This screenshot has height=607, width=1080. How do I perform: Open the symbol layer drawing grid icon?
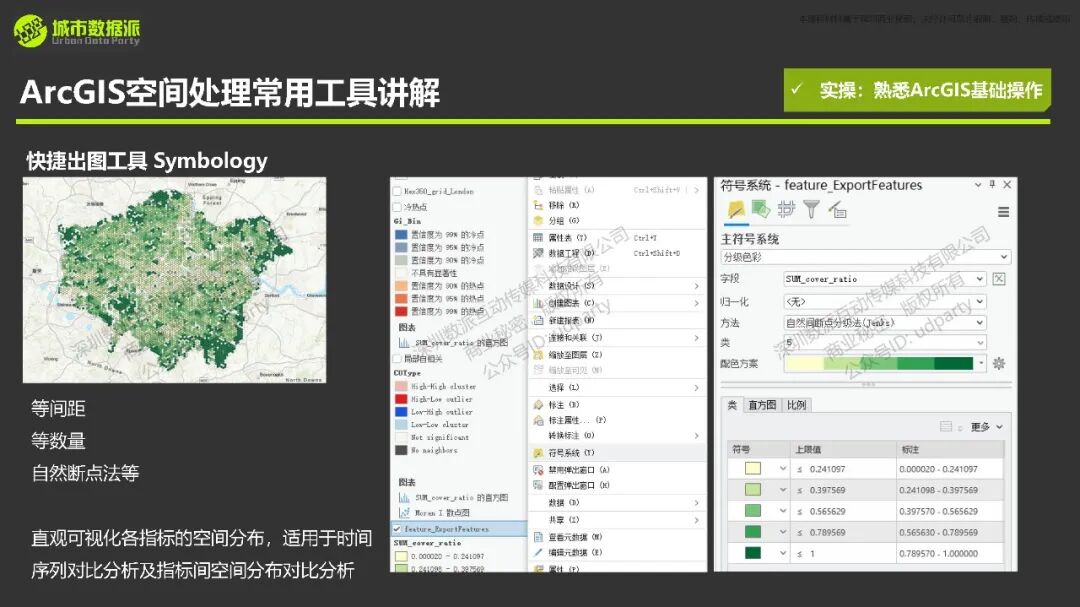pos(786,209)
